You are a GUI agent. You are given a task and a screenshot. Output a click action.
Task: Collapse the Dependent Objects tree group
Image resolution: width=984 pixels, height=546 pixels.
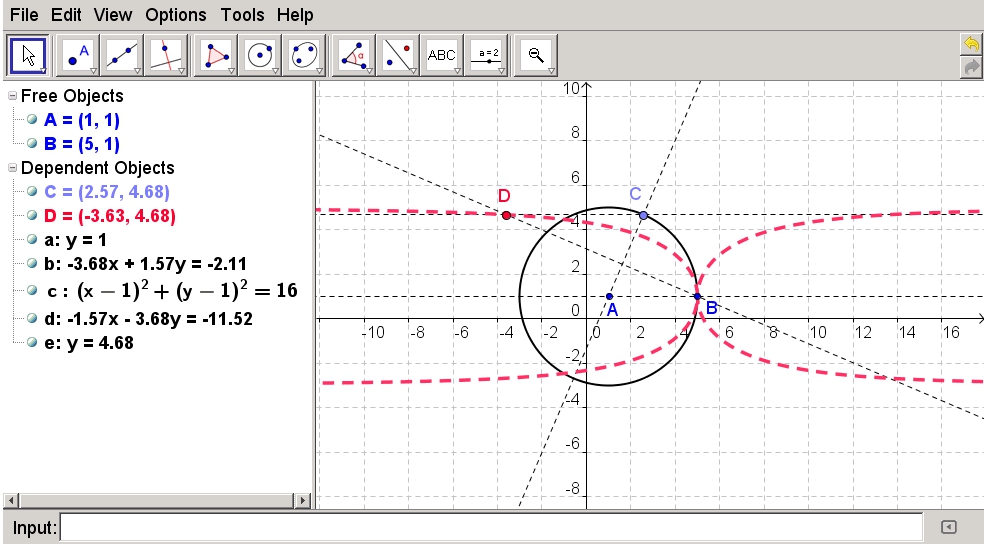tap(12, 168)
